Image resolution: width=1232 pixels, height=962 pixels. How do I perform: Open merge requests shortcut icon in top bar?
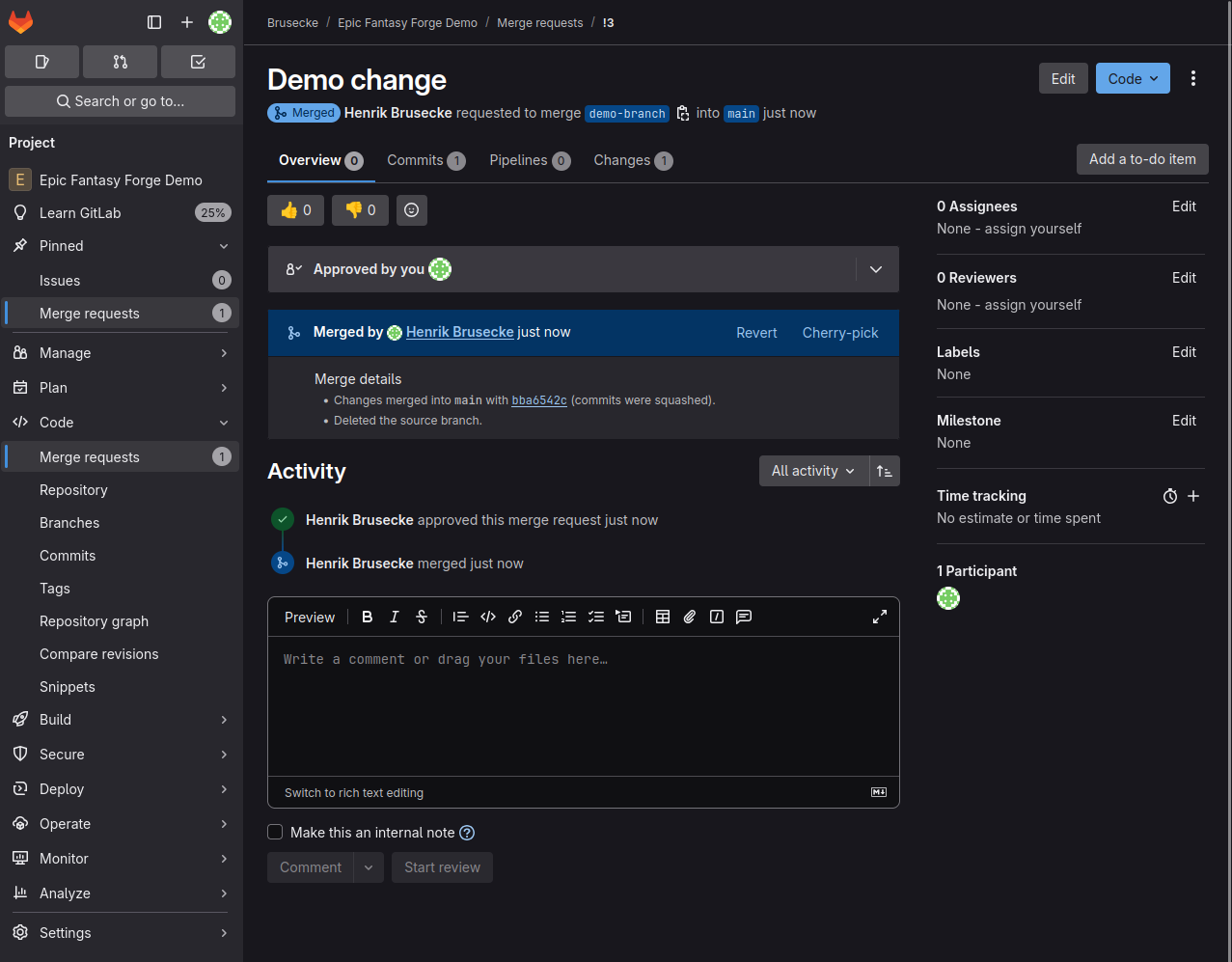point(120,62)
